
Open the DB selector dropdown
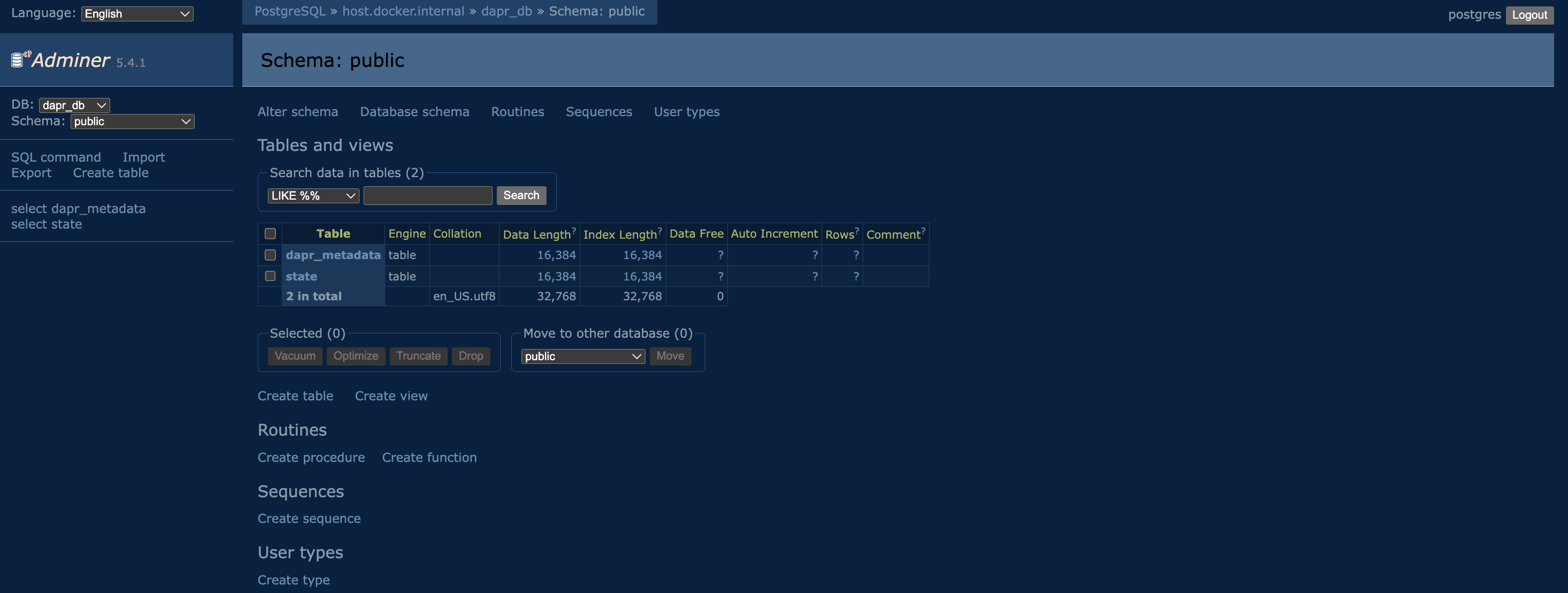tap(74, 105)
